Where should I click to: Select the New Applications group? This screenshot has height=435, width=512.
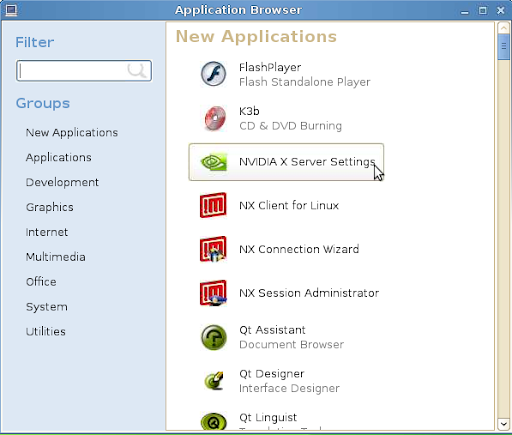pos(72,133)
